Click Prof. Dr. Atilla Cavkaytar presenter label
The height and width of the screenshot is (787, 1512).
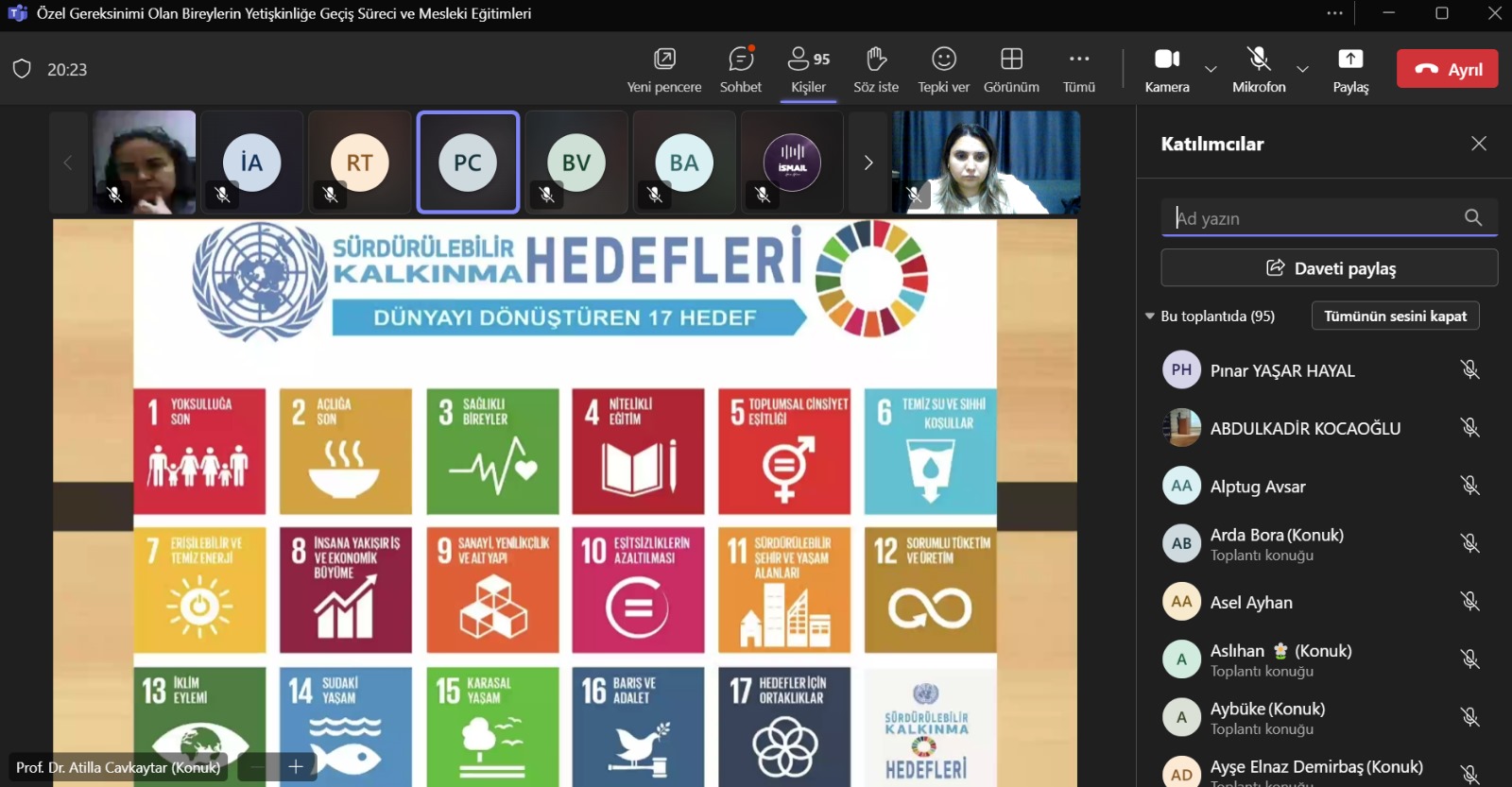(x=118, y=767)
